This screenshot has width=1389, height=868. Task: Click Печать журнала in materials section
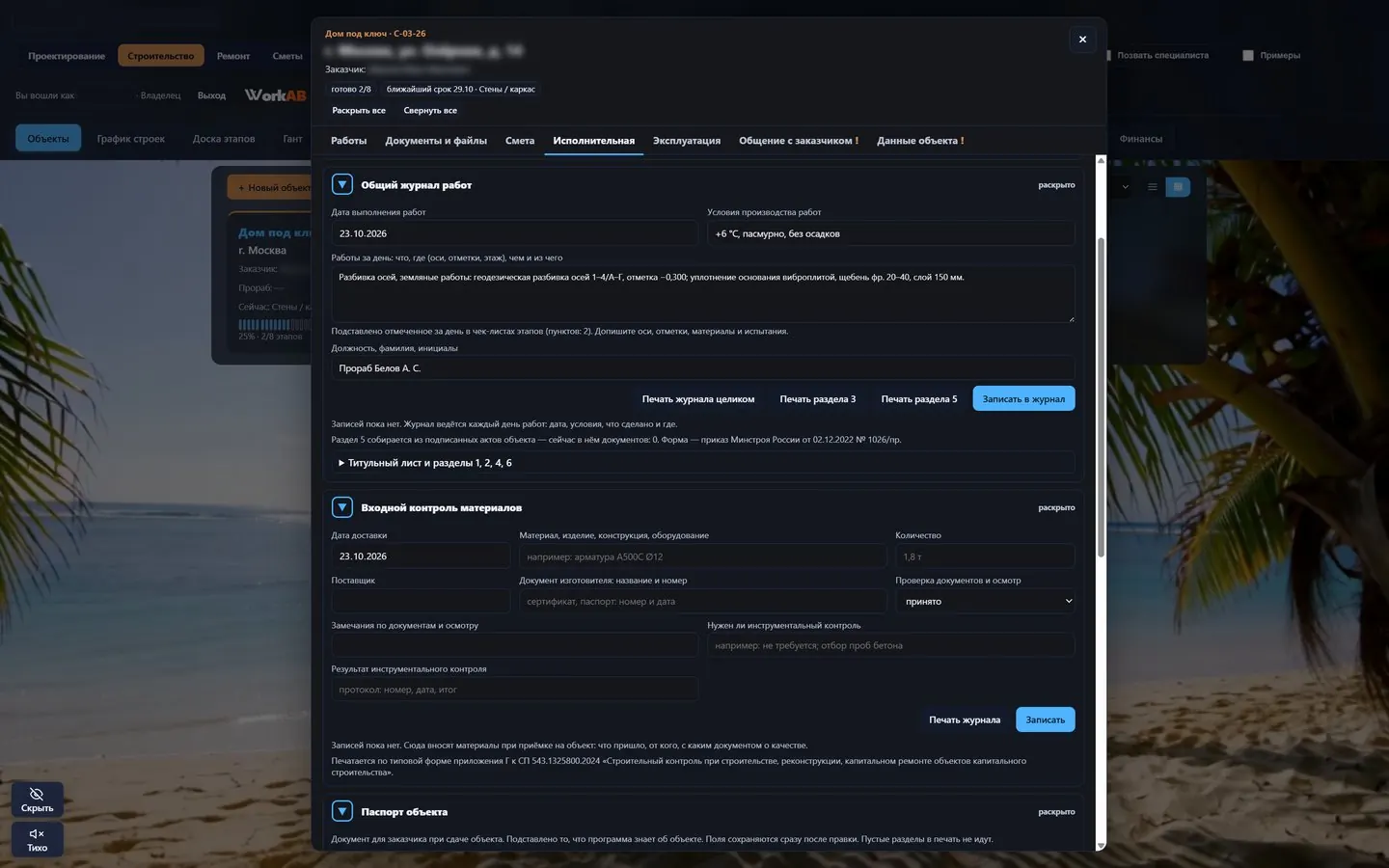tap(965, 719)
